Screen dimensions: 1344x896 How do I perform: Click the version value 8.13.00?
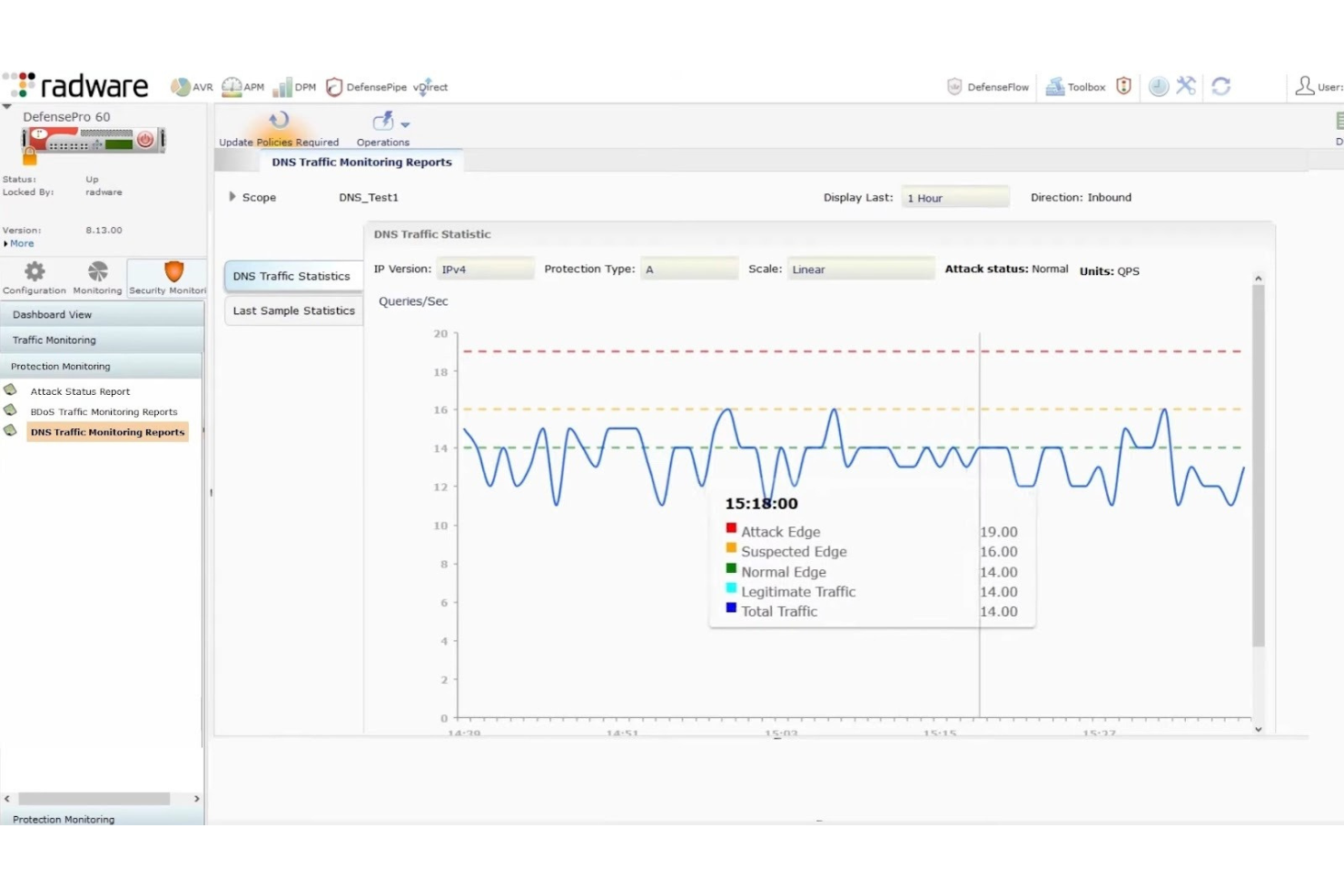104,230
